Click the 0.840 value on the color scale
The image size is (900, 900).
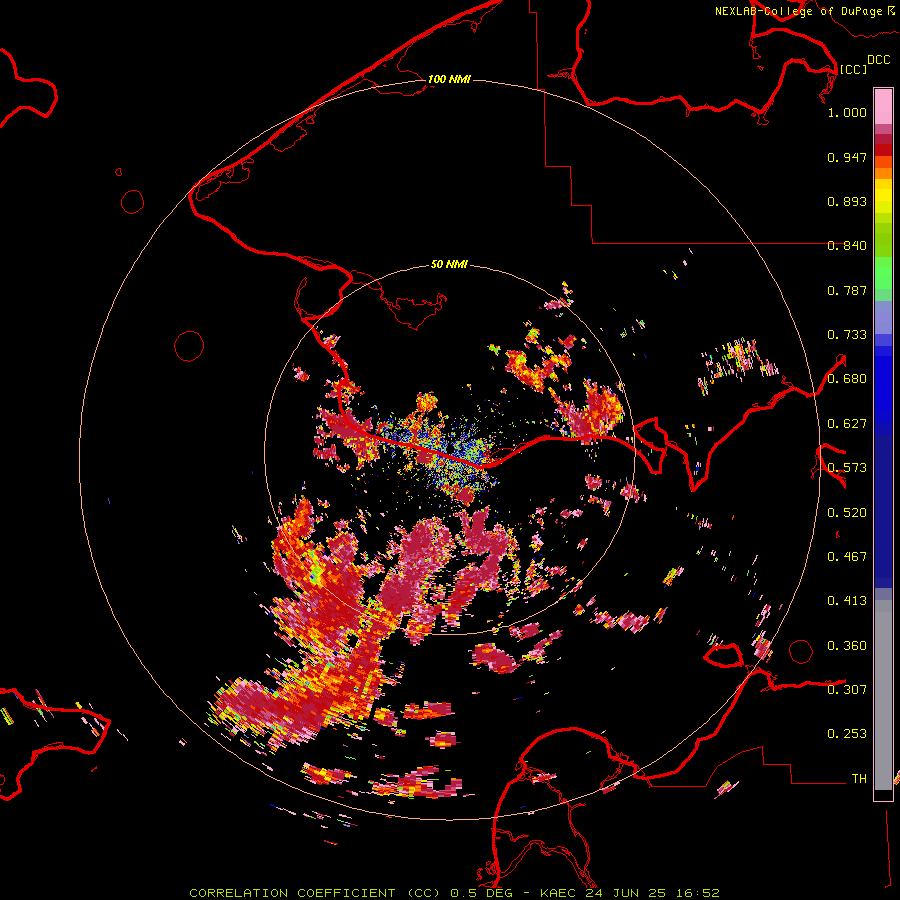click(847, 246)
